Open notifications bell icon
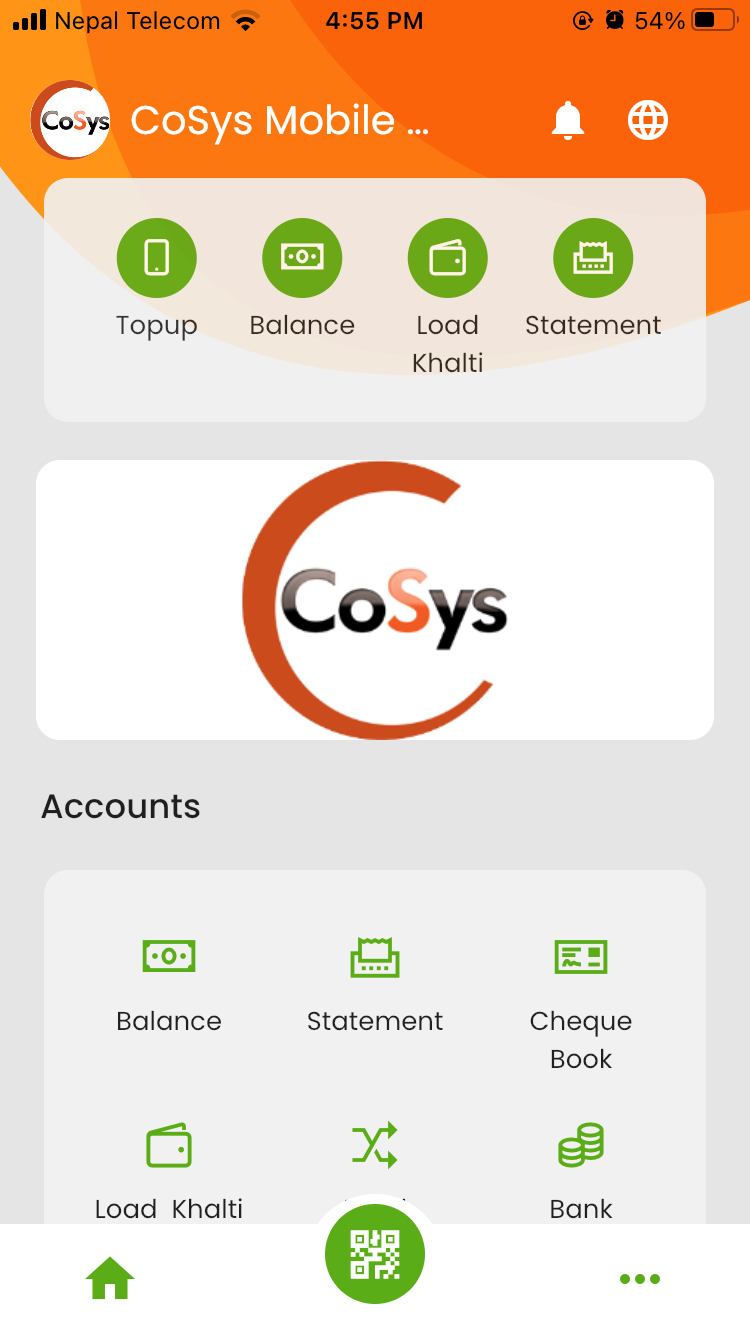The image size is (750, 1334). click(568, 121)
